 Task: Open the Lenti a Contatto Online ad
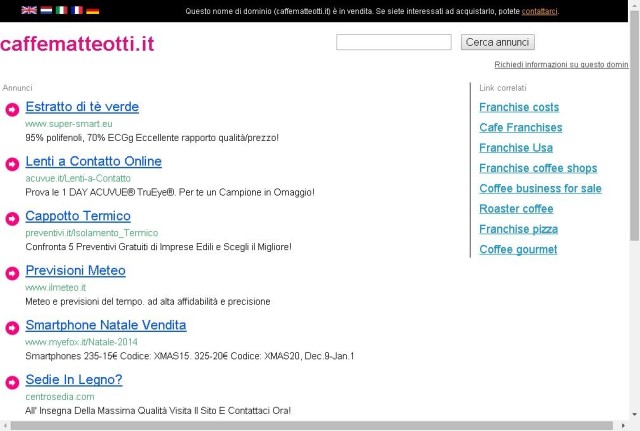(x=93, y=161)
